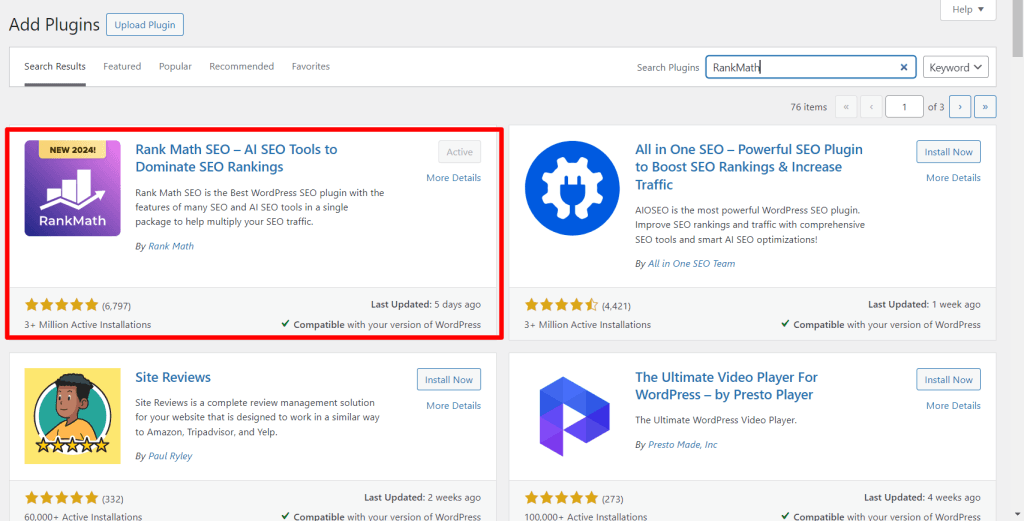Click the Site Reviews avatar icon
The width and height of the screenshot is (1024, 521).
click(x=72, y=416)
